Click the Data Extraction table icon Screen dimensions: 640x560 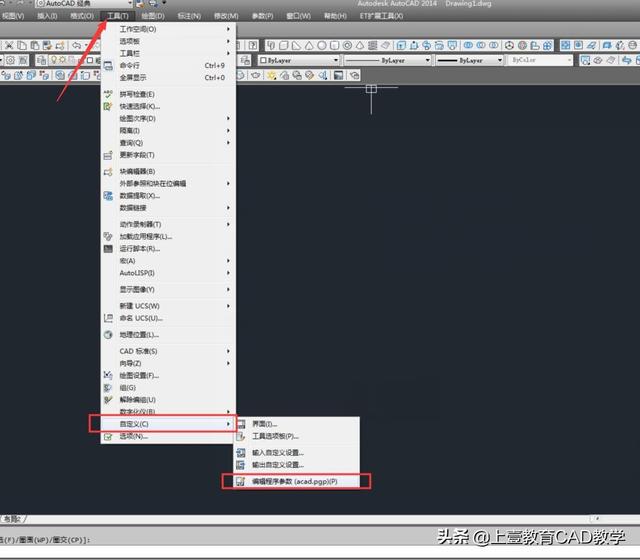click(x=108, y=196)
